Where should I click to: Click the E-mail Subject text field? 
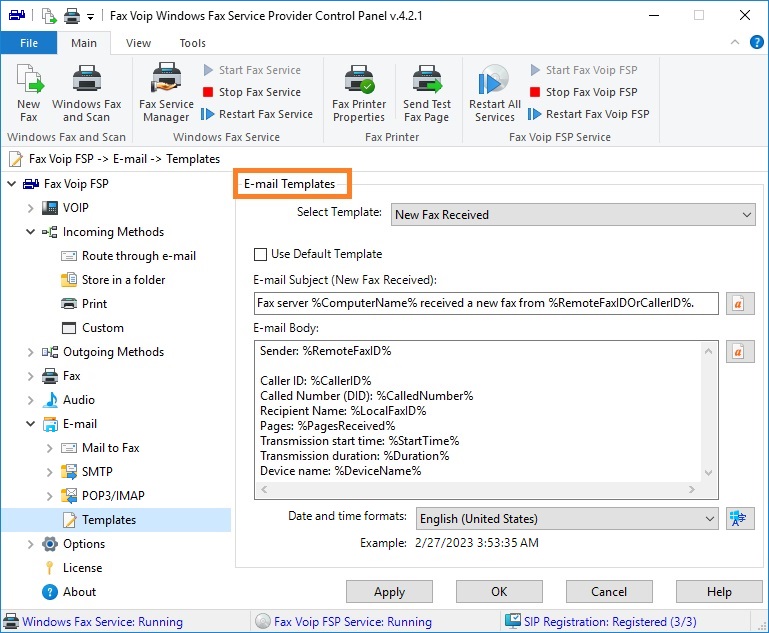coord(486,304)
